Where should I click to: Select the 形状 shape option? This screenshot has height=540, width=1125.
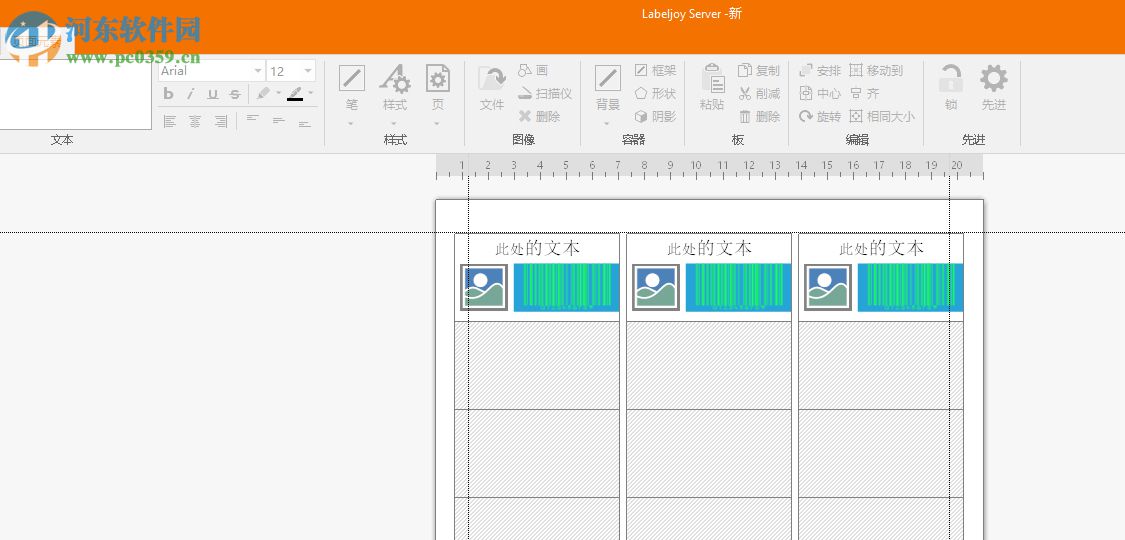(x=656, y=93)
